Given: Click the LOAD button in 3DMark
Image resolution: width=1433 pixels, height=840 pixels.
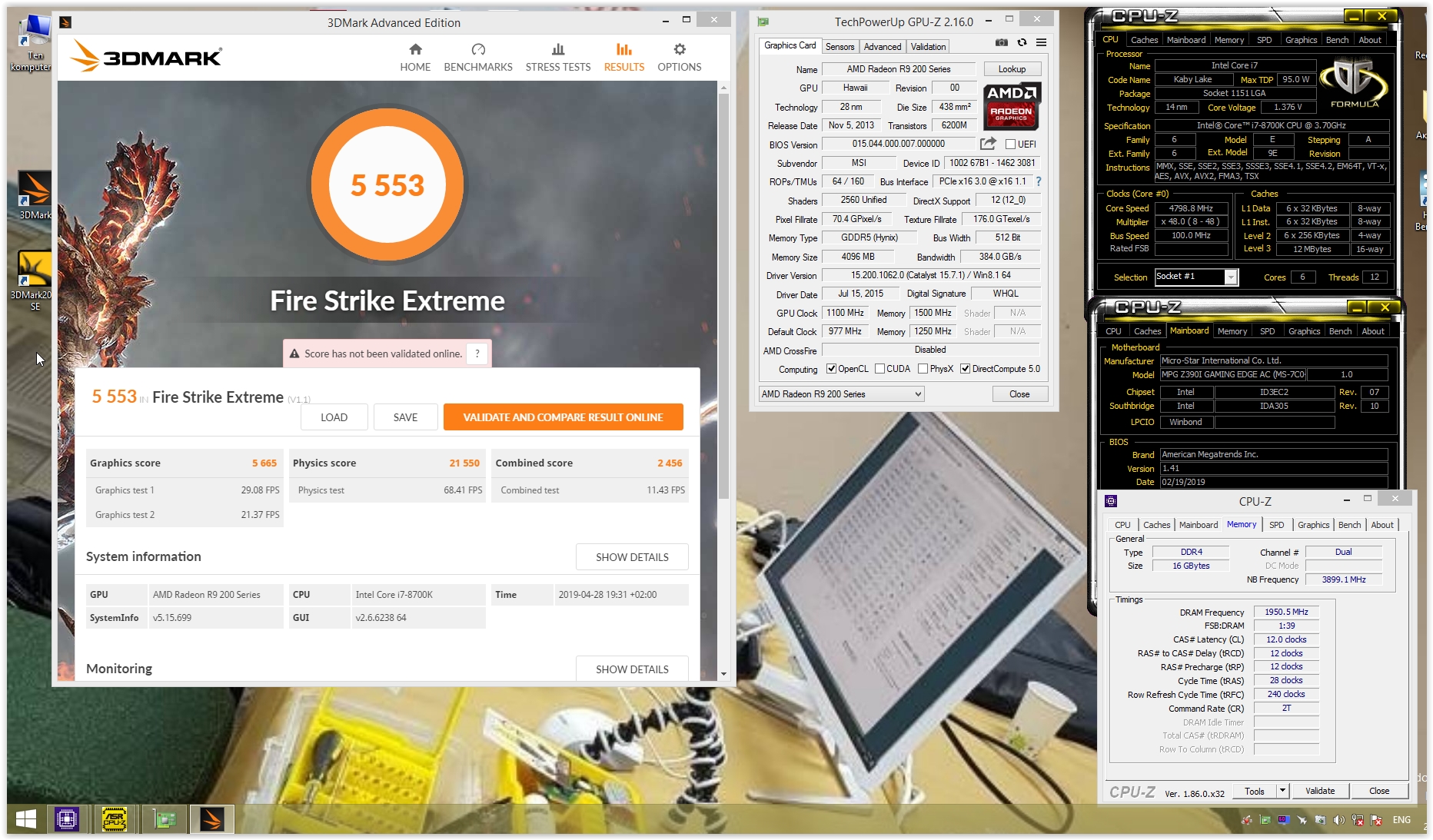Looking at the screenshot, I should [x=334, y=417].
